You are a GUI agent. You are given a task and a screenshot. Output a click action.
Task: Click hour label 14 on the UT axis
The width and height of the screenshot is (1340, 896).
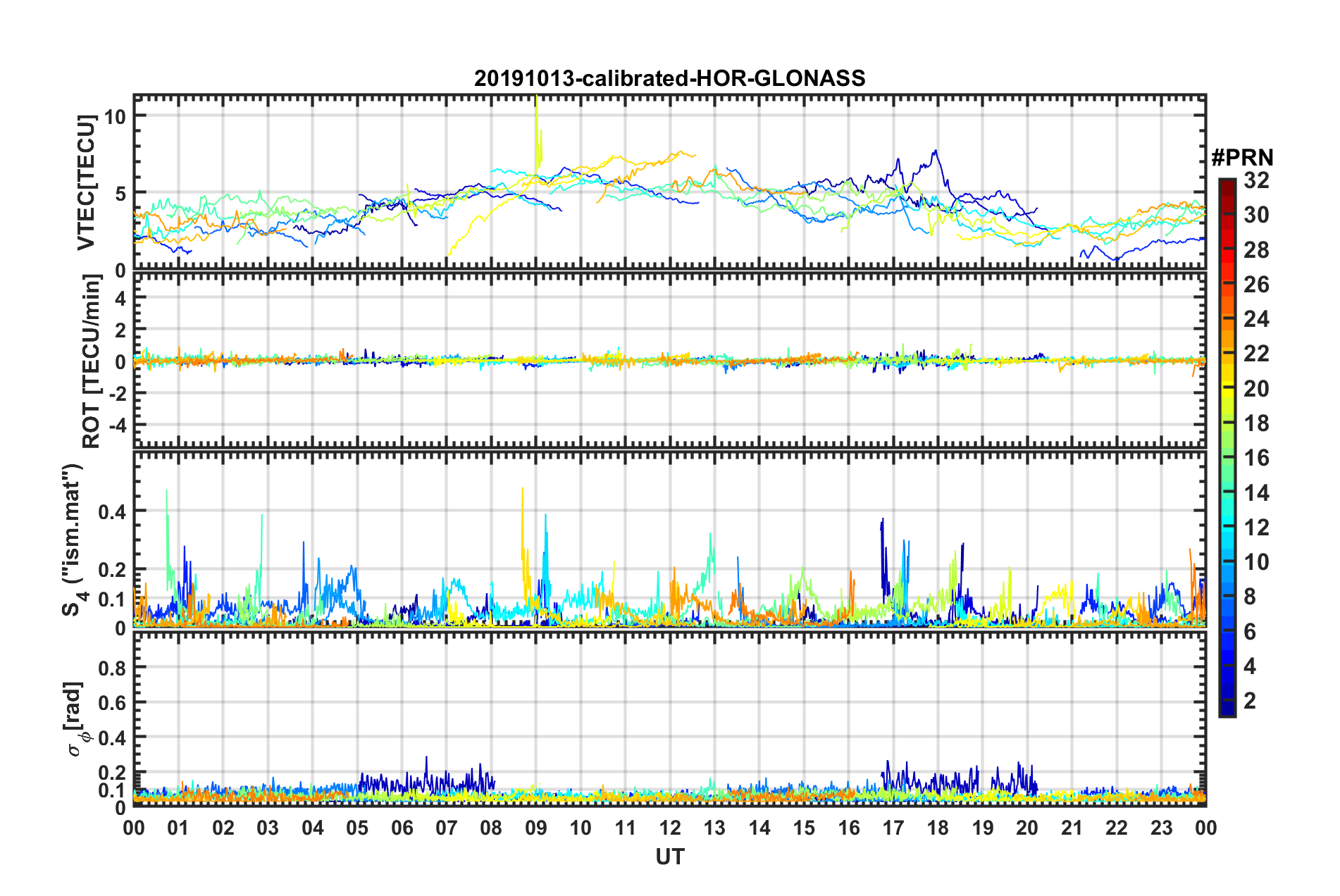pos(759,828)
